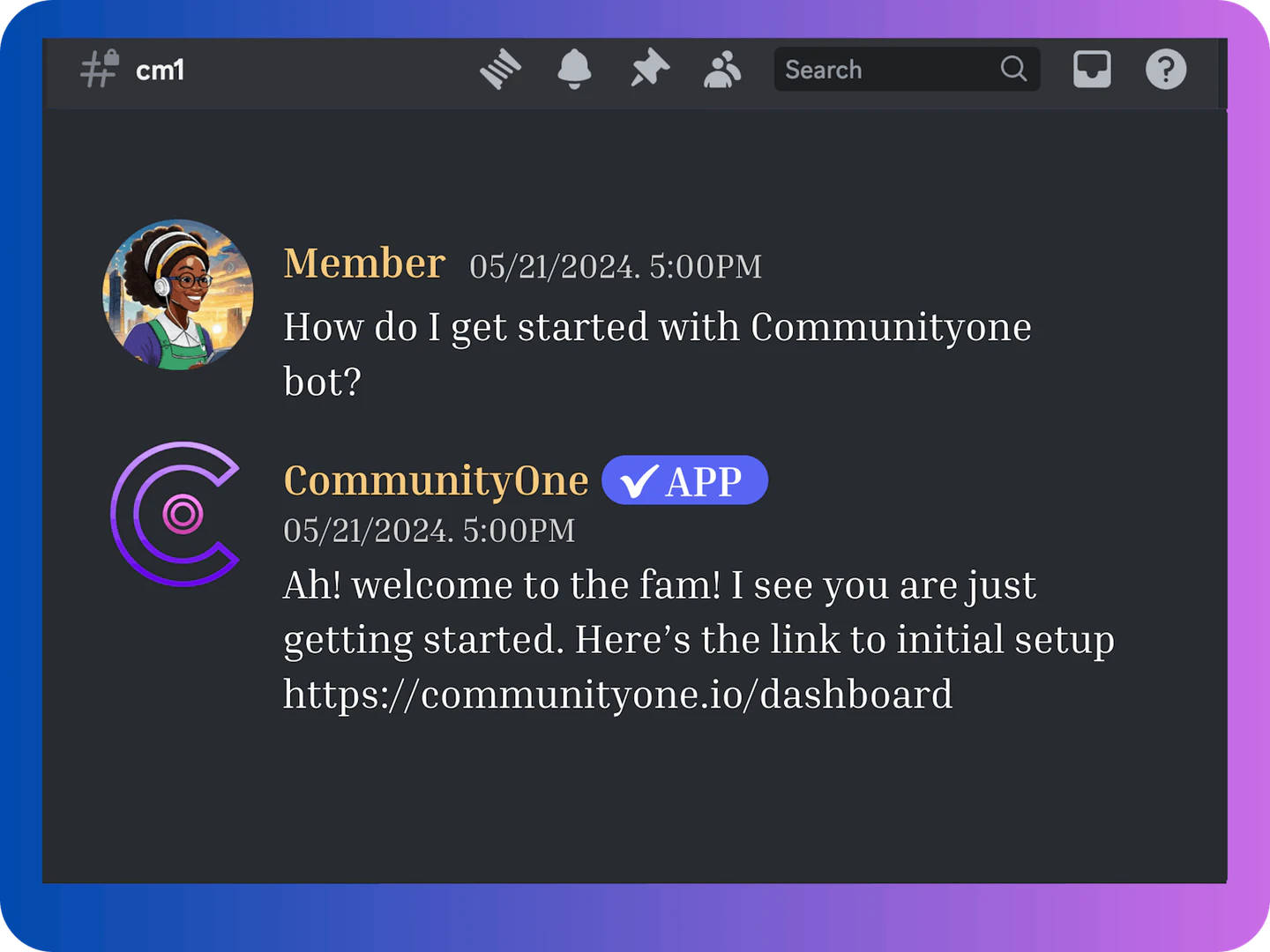The image size is (1270, 952).
Task: Click the CommunityOne message timestamp
Action: pyautogui.click(x=429, y=531)
